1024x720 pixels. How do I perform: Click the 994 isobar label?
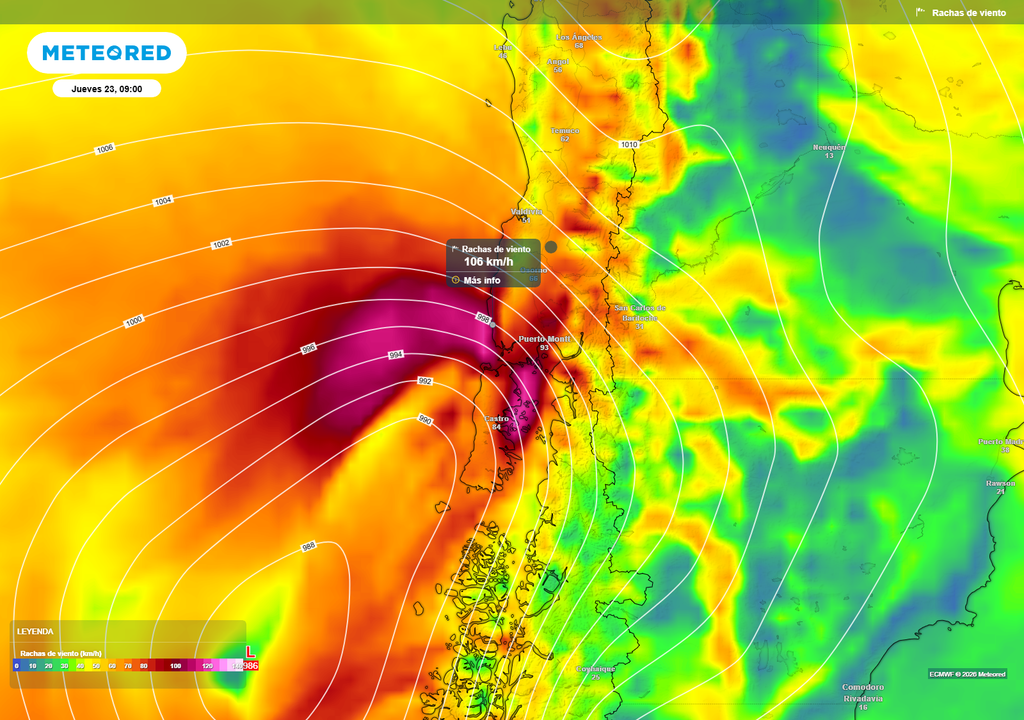[396, 355]
